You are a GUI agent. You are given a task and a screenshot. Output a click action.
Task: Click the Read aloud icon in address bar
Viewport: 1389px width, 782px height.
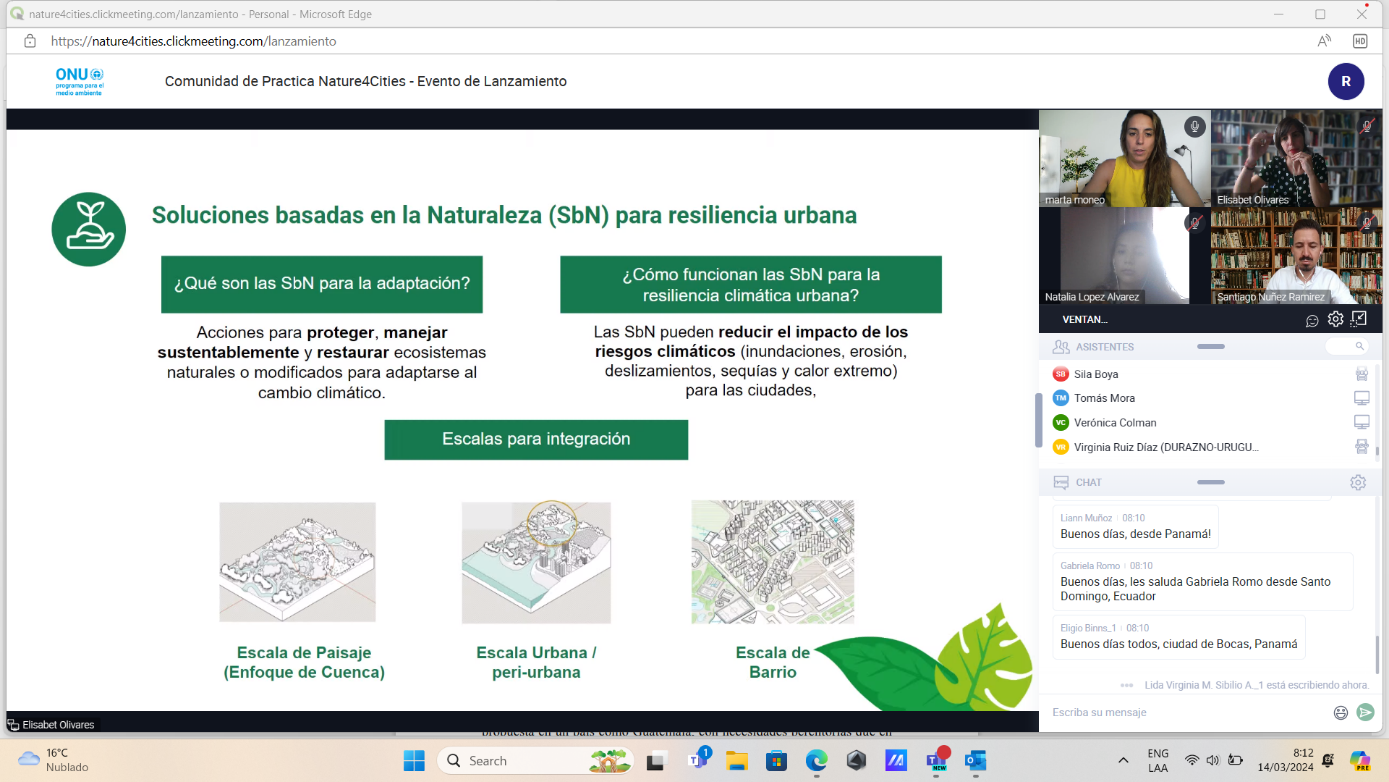point(1324,41)
